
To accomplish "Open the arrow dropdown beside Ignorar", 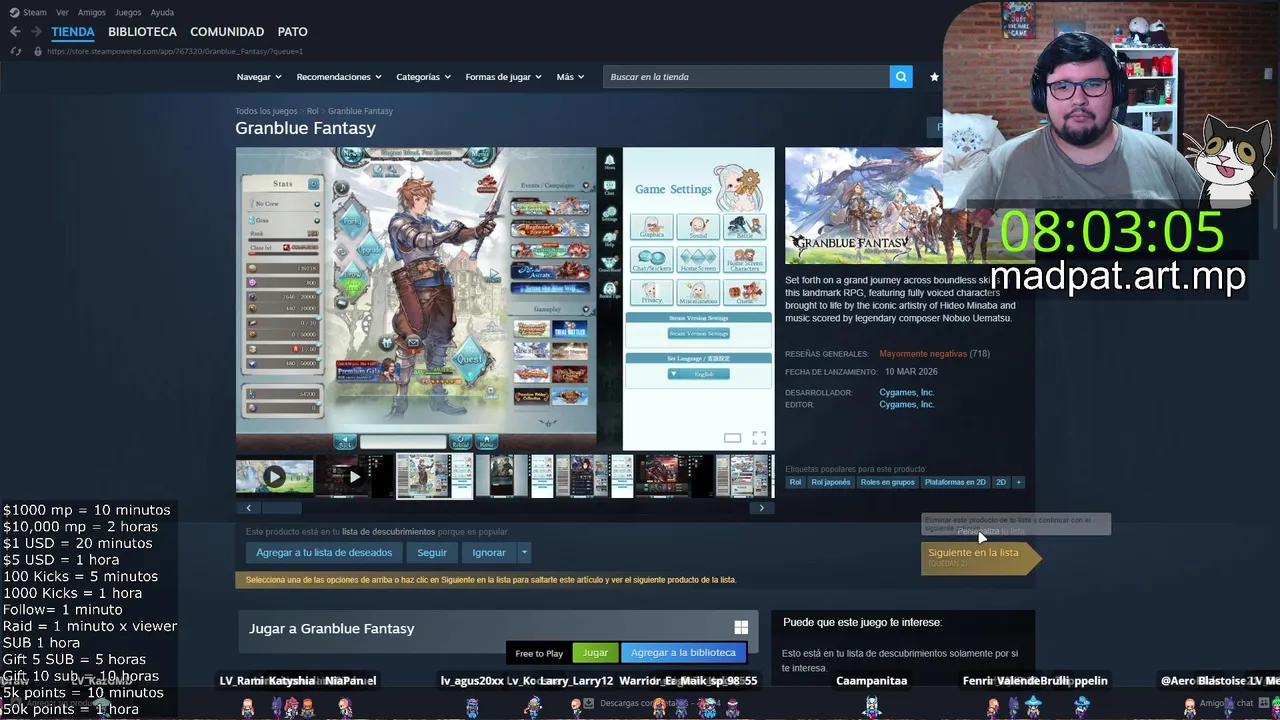I will point(523,552).
